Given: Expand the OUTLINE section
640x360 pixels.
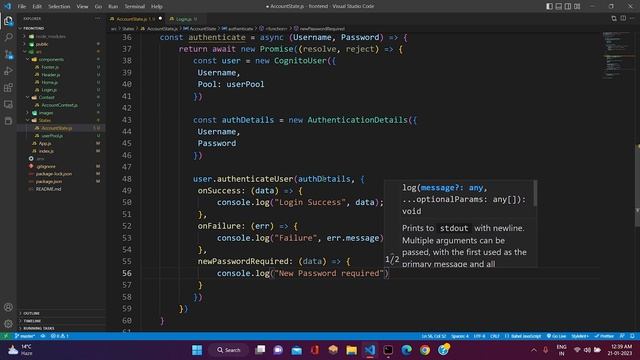Looking at the screenshot, I should [31, 313].
